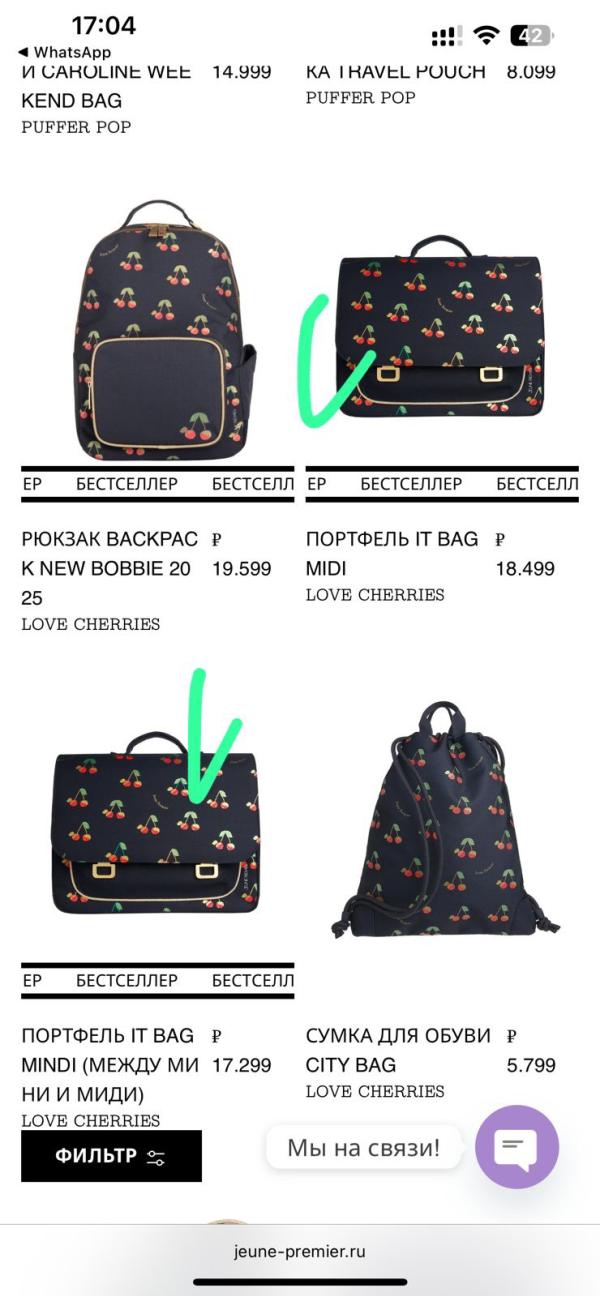Select ПОРТФЕЛЬ IT BAG MINDI title link
Screen dimensions: 600x1296
coord(110,1065)
